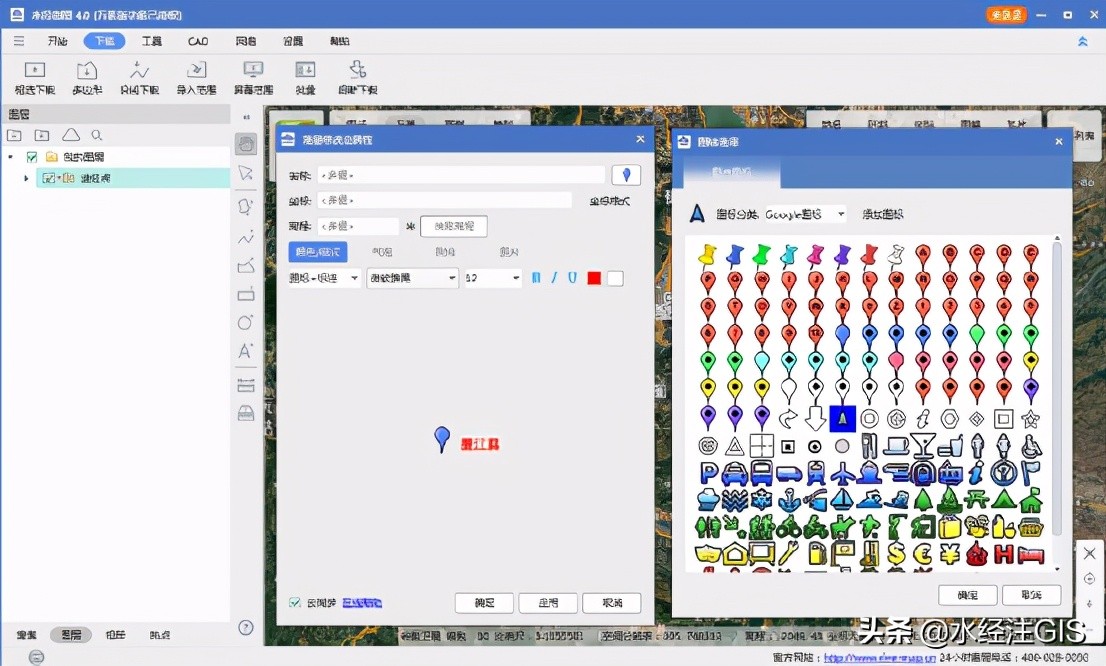Select the anchor symbol in icon picker
Viewport: 1106px width, 666px height.
point(789,500)
